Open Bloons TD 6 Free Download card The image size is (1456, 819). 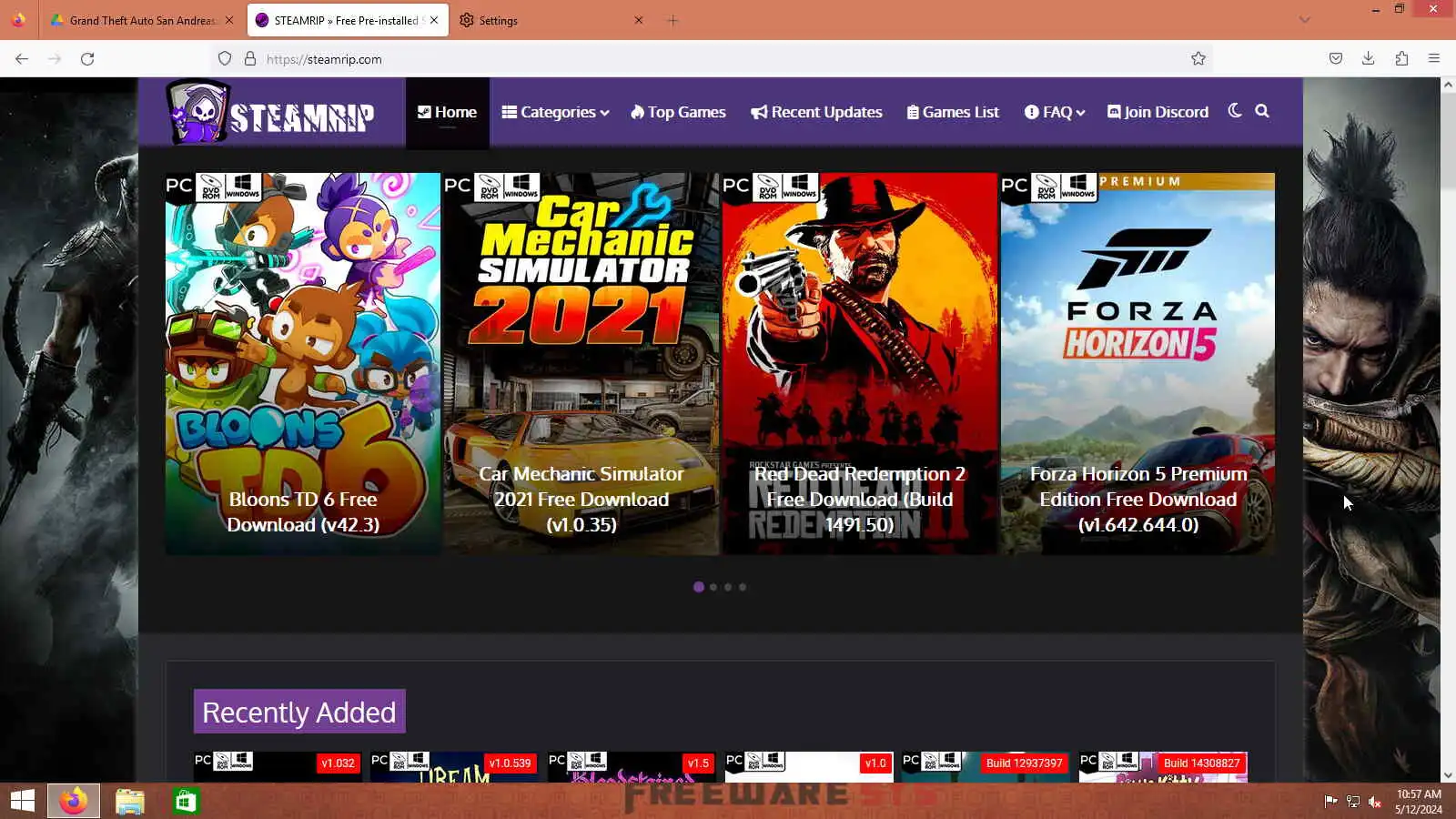(303, 364)
